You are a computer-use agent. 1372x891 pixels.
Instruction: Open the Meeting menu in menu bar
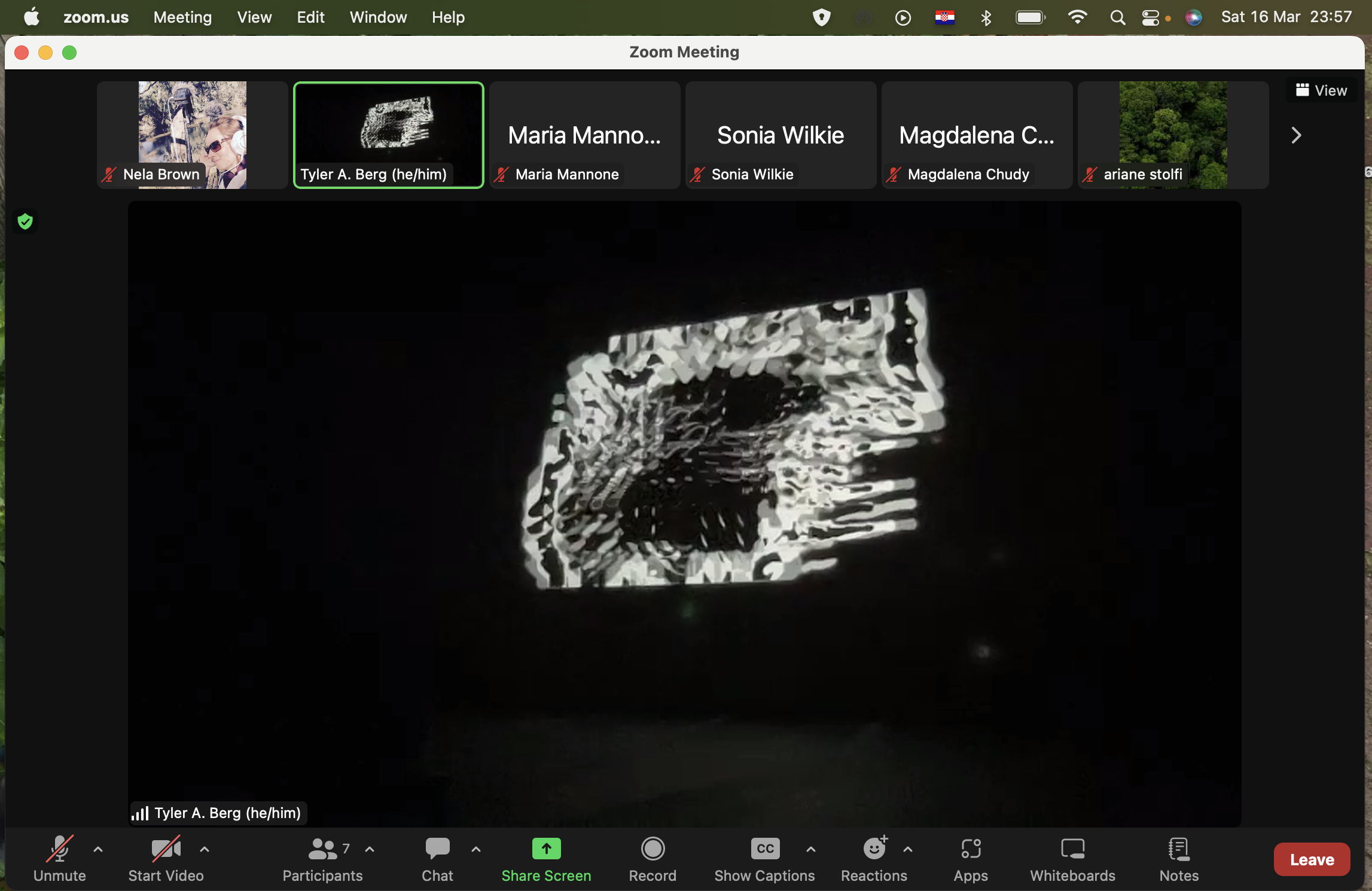(x=182, y=17)
